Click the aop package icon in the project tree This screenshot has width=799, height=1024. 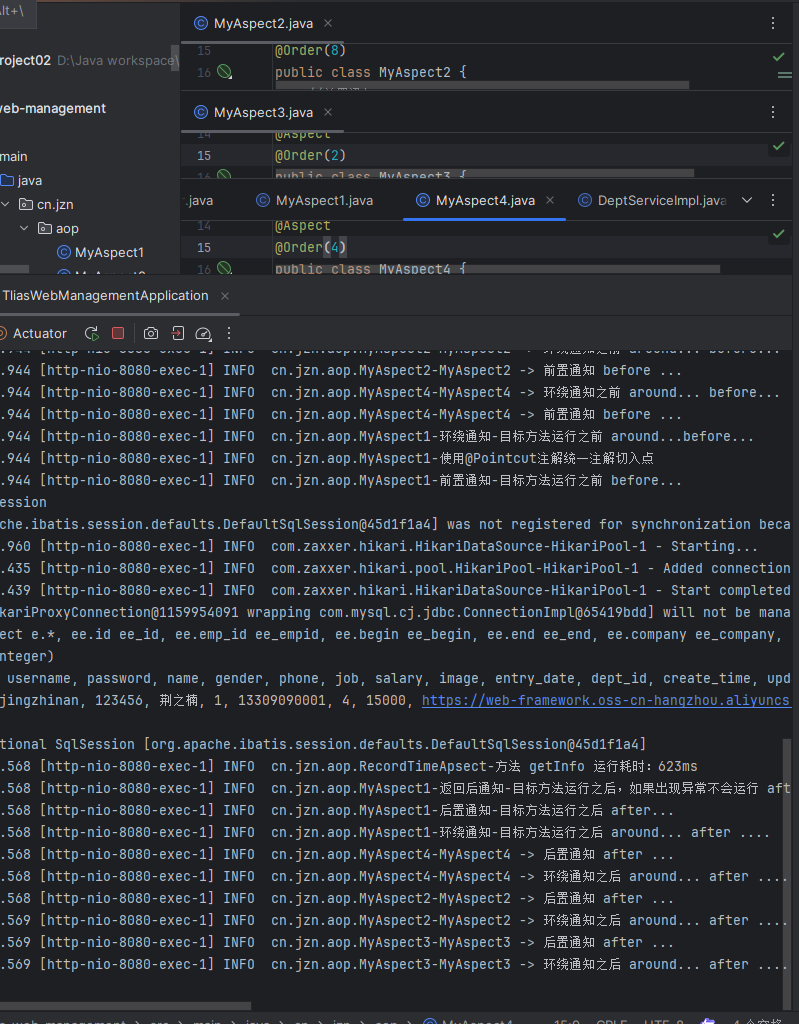(x=45, y=229)
